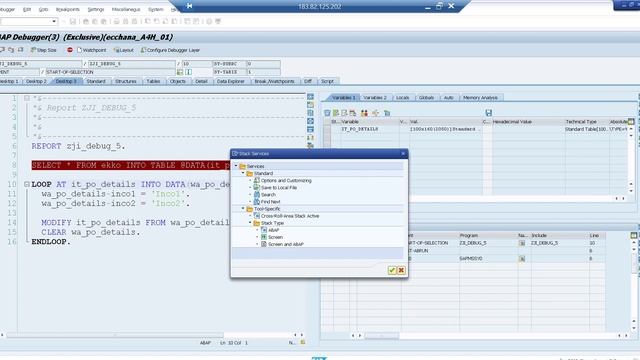Select the IT_PO_DETAILS variable cell
640x360 pixels.
(x=369, y=129)
